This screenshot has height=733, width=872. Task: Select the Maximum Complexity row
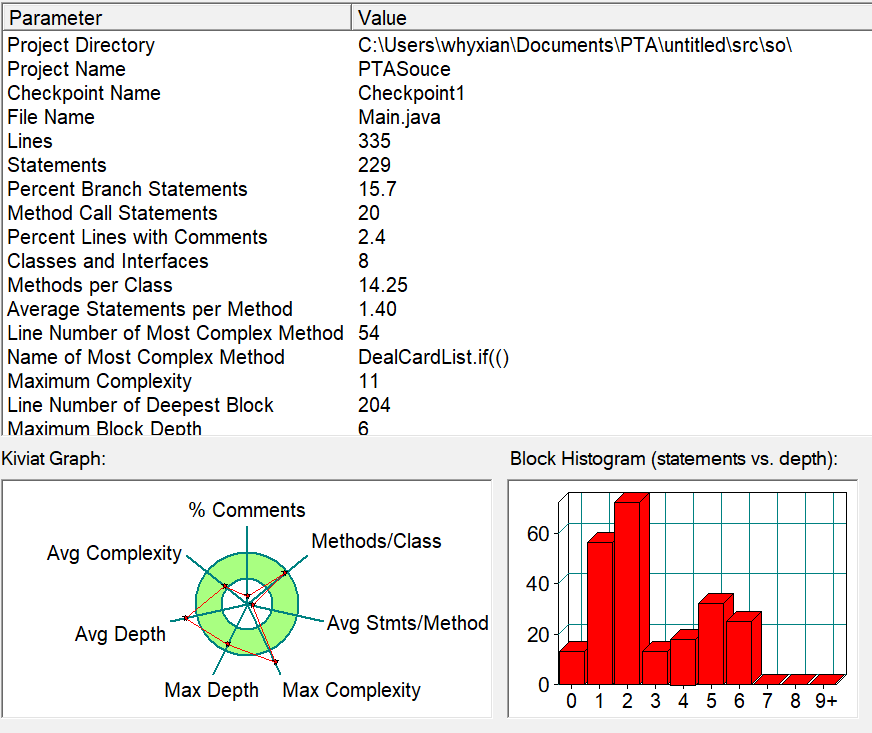point(436,381)
